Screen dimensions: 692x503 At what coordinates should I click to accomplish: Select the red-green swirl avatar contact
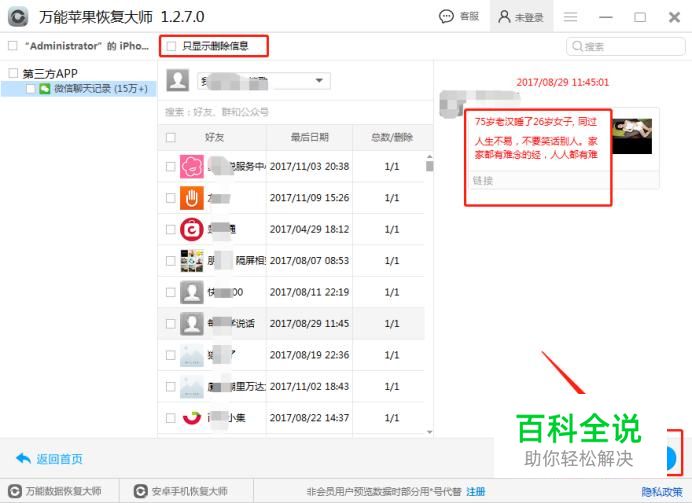(192, 418)
